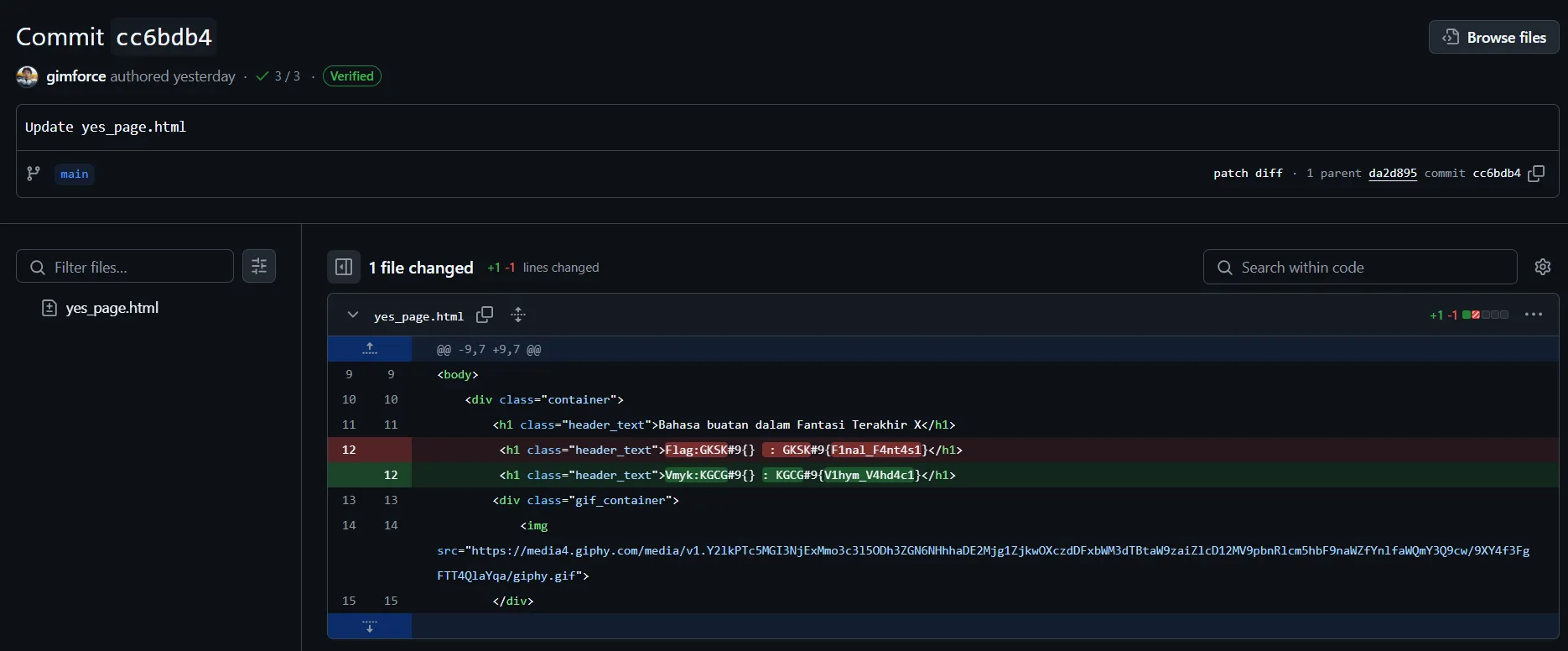This screenshot has height=651, width=1568.
Task: Expand diff lines downward
Action: [370, 627]
